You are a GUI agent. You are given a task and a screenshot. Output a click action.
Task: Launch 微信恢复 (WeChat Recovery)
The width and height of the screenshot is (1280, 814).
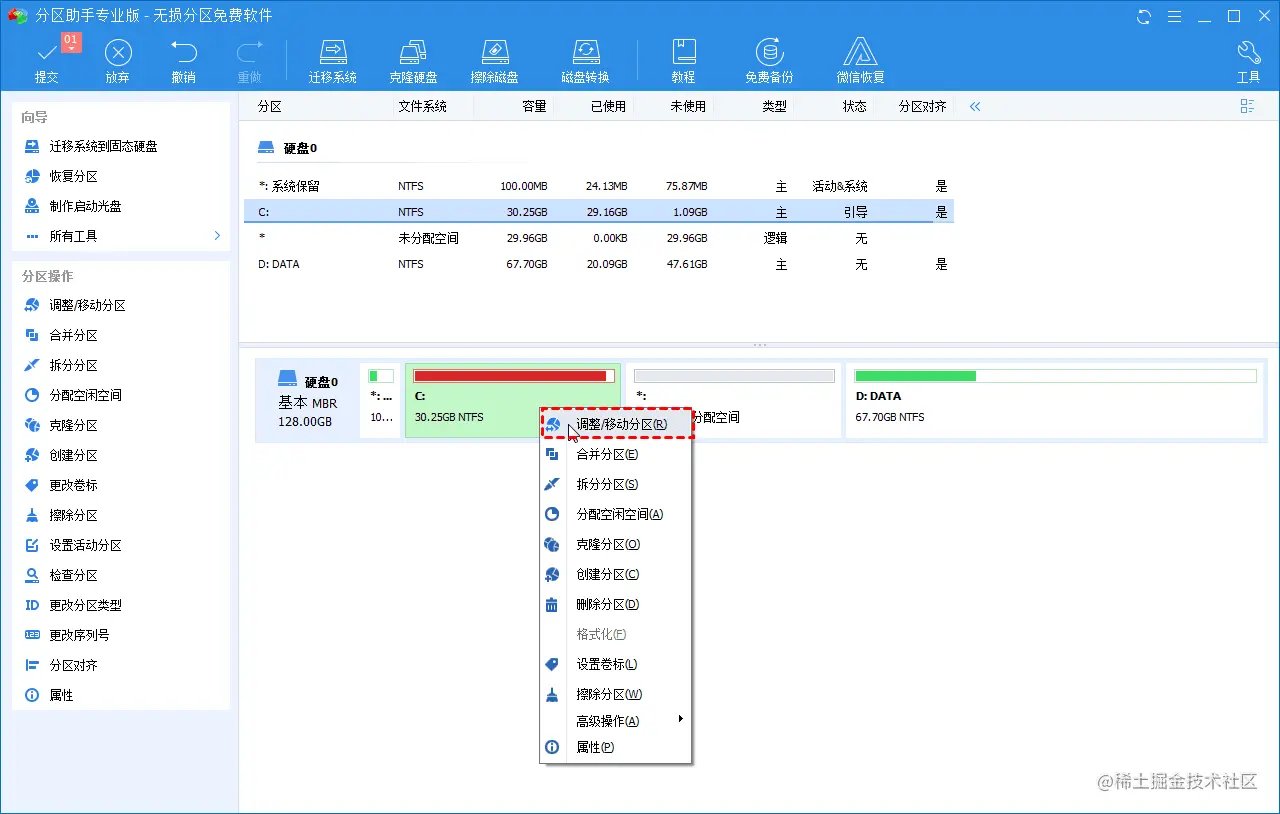859,58
